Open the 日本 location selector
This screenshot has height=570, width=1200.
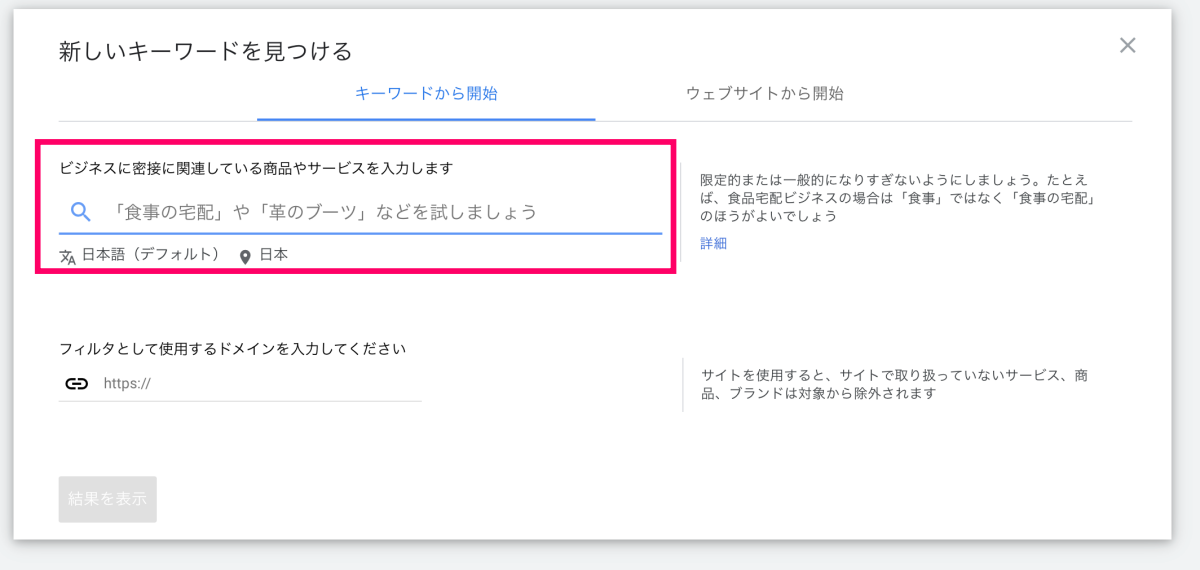pos(273,255)
